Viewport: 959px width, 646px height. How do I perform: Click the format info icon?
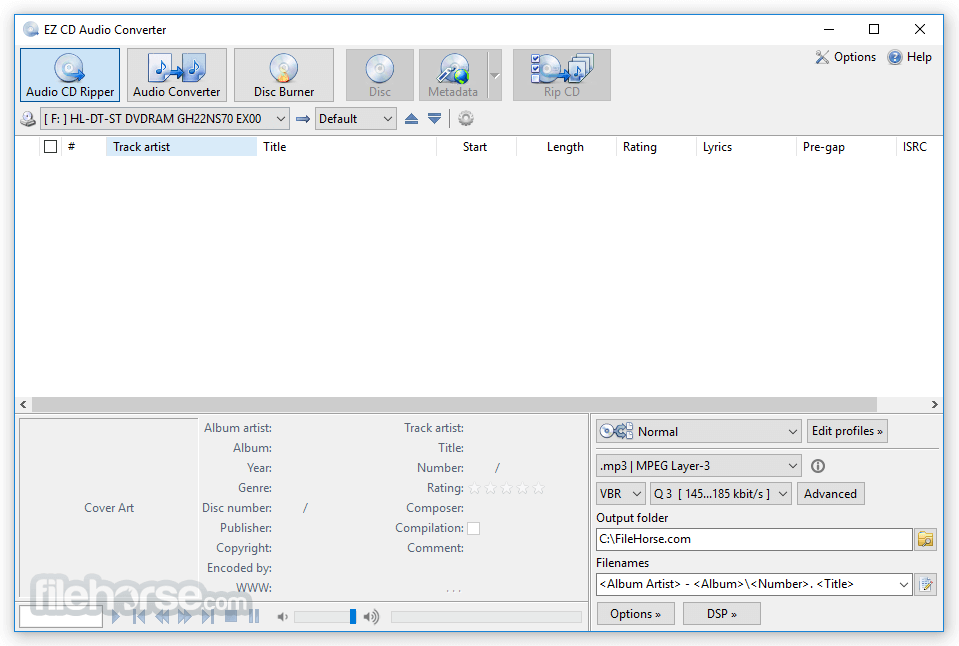[818, 466]
